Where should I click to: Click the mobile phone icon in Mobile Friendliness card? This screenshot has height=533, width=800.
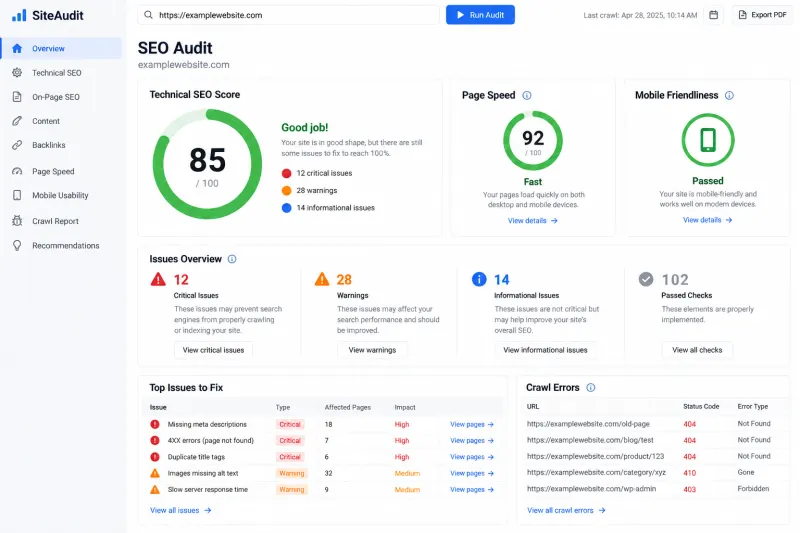coord(708,140)
